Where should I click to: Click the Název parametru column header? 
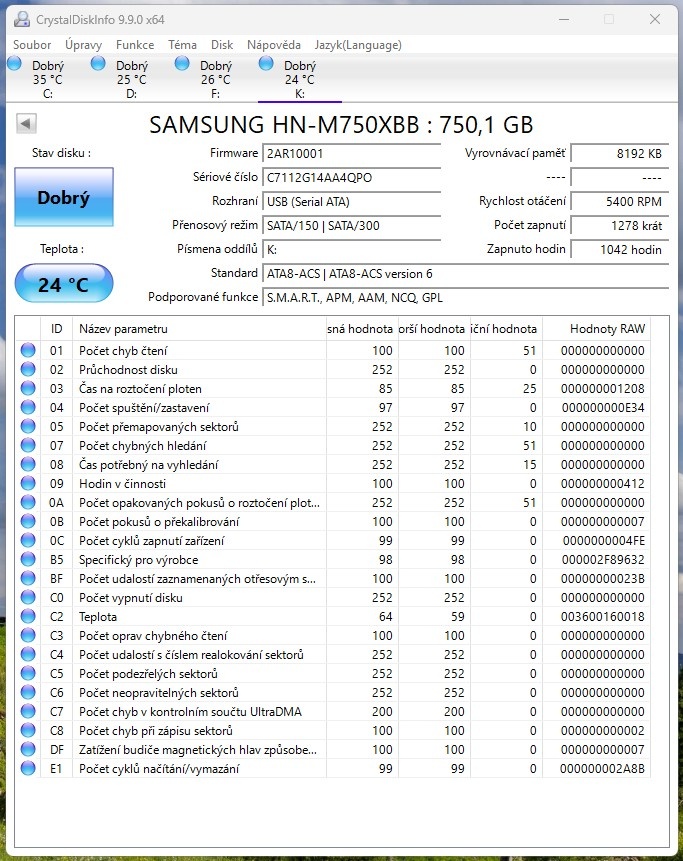coord(199,328)
